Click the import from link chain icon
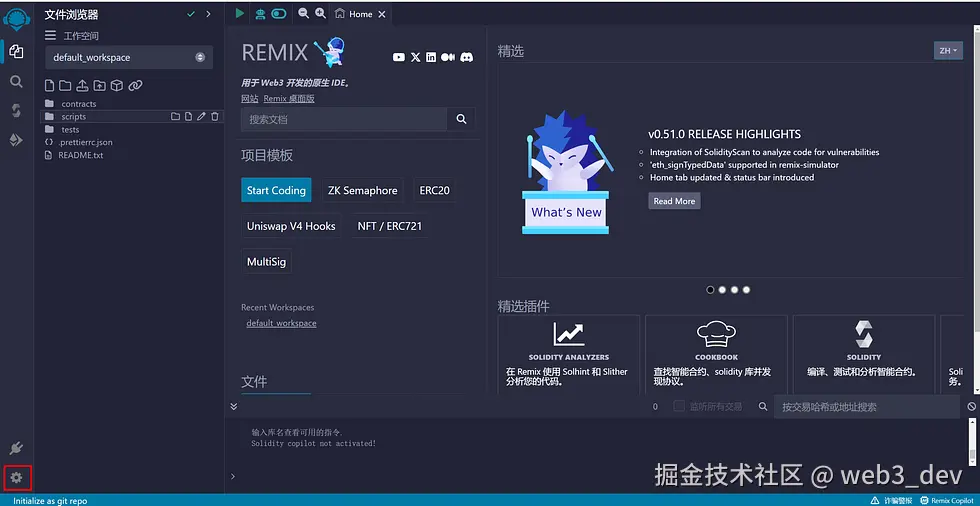Image resolution: width=980 pixels, height=506 pixels. click(136, 86)
